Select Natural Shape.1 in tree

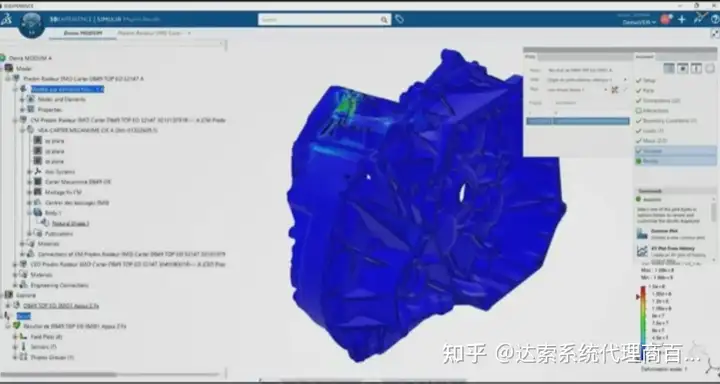[x=70, y=223]
